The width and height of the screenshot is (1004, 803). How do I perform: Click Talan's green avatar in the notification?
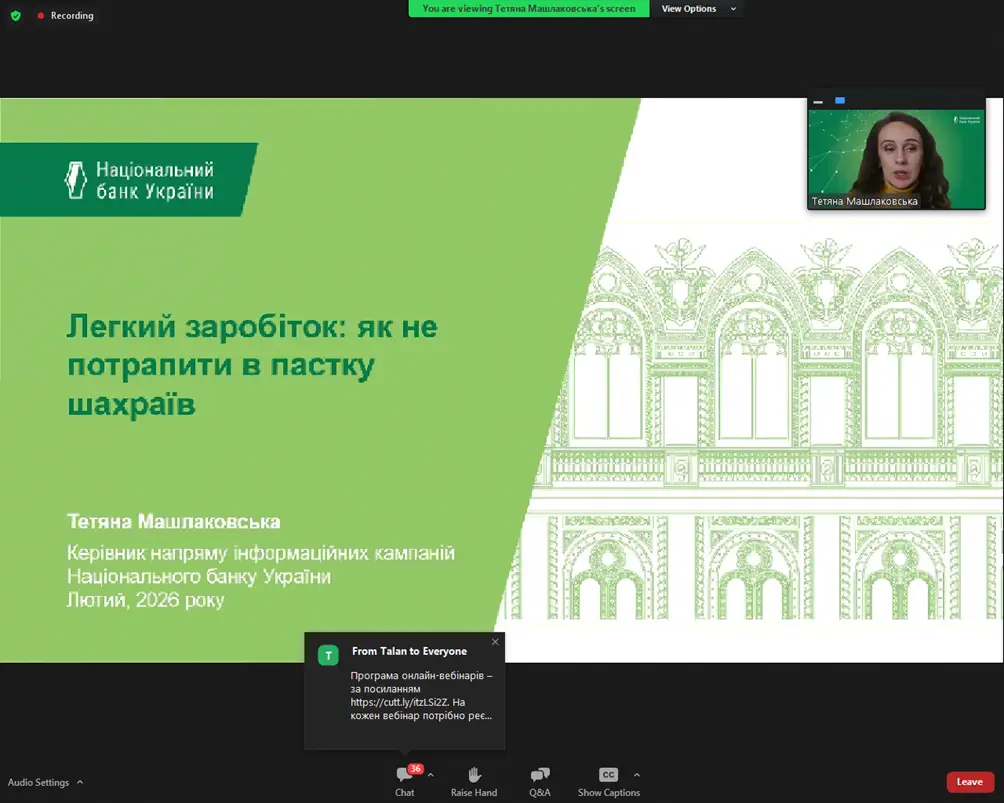click(328, 655)
